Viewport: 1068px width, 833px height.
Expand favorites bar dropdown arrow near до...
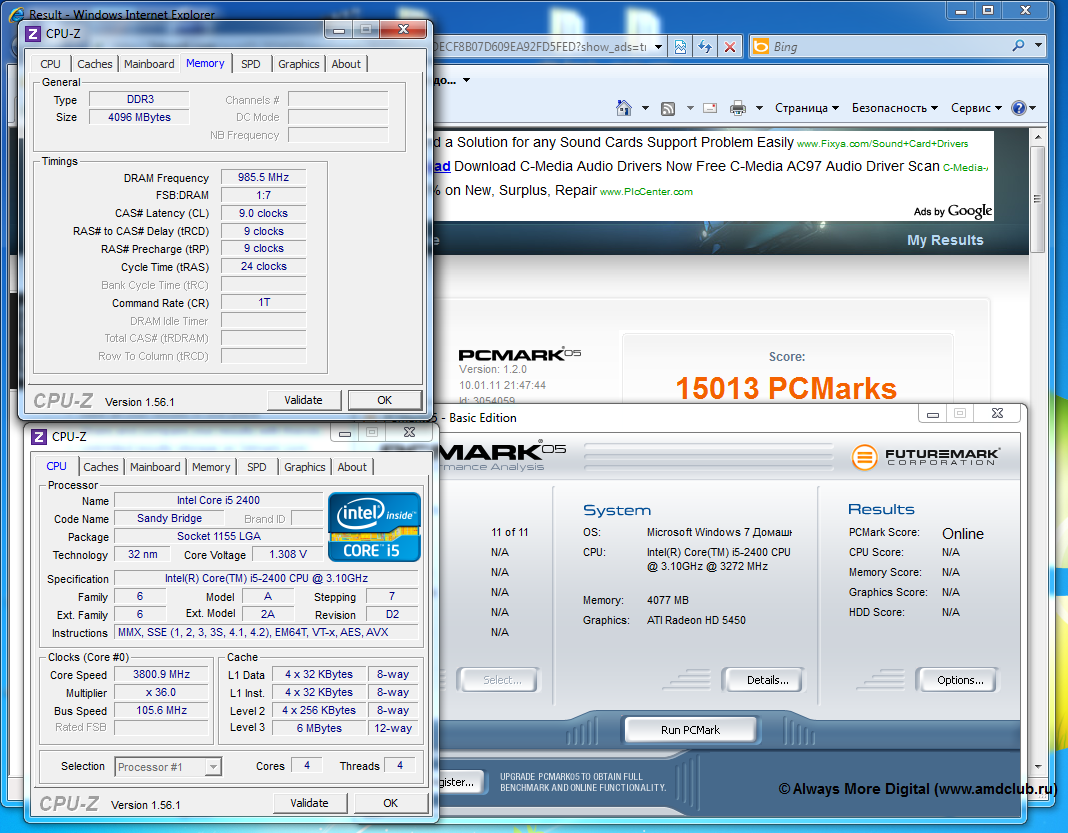point(467,80)
